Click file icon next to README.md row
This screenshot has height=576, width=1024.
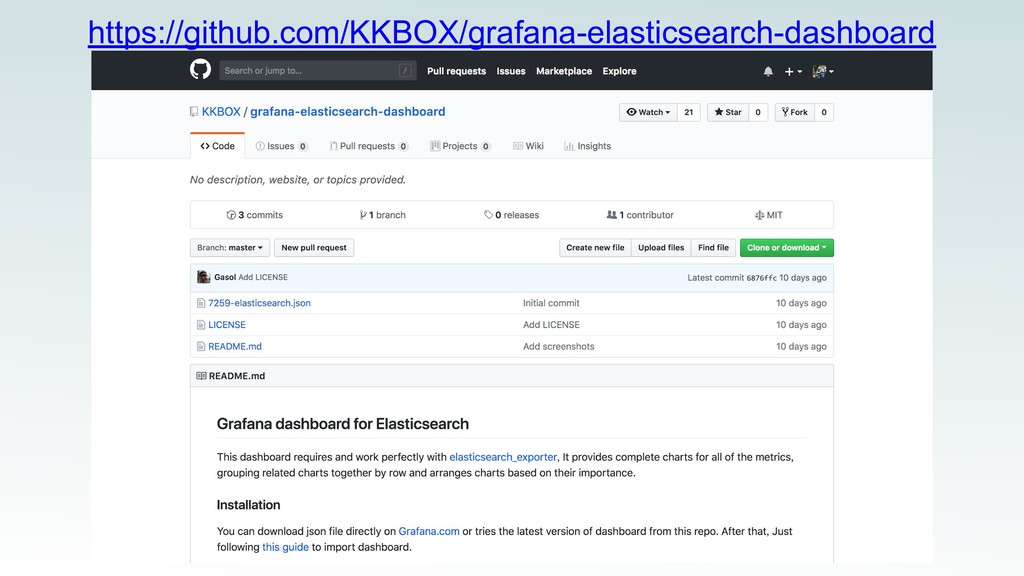pos(201,346)
